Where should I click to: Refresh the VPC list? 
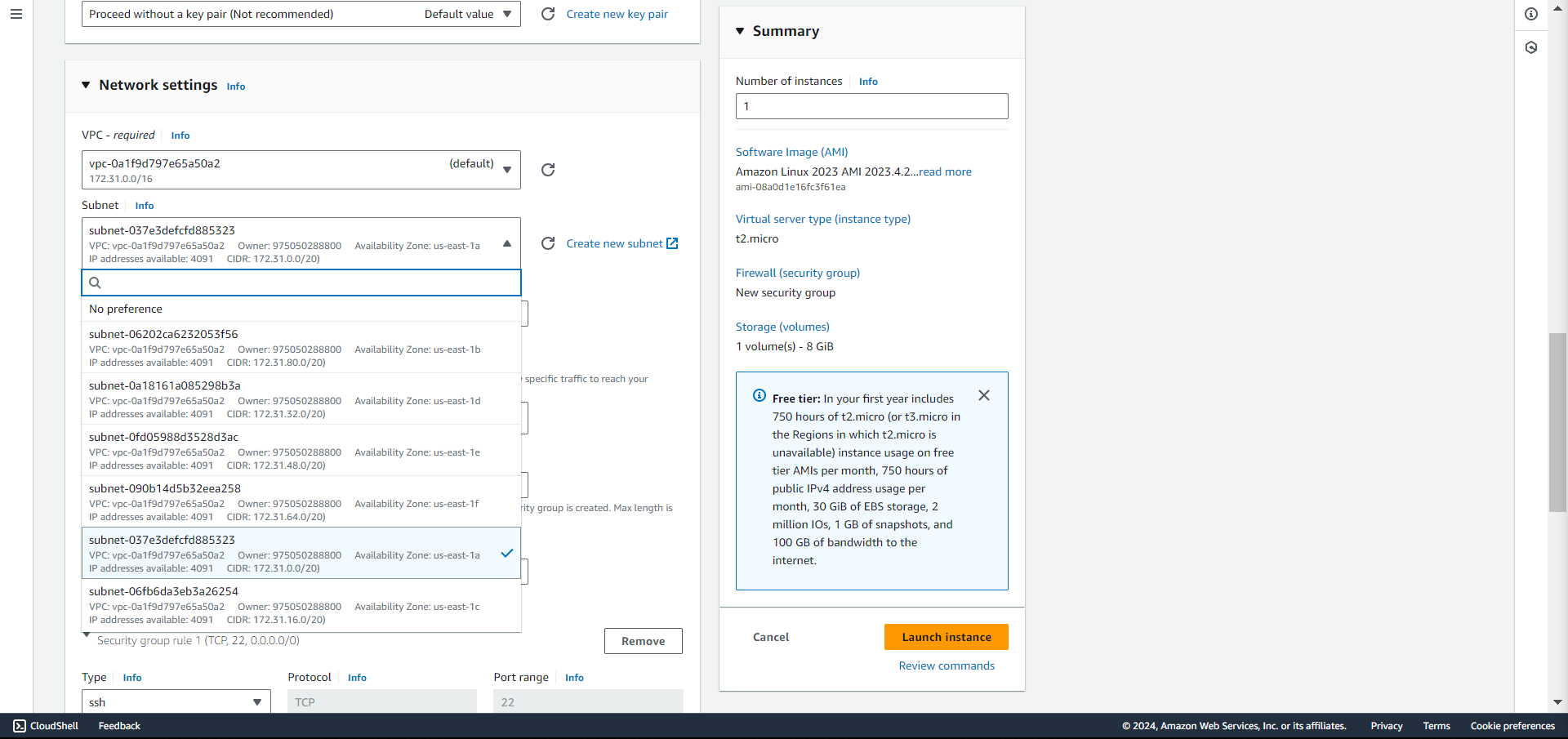pyautogui.click(x=547, y=170)
